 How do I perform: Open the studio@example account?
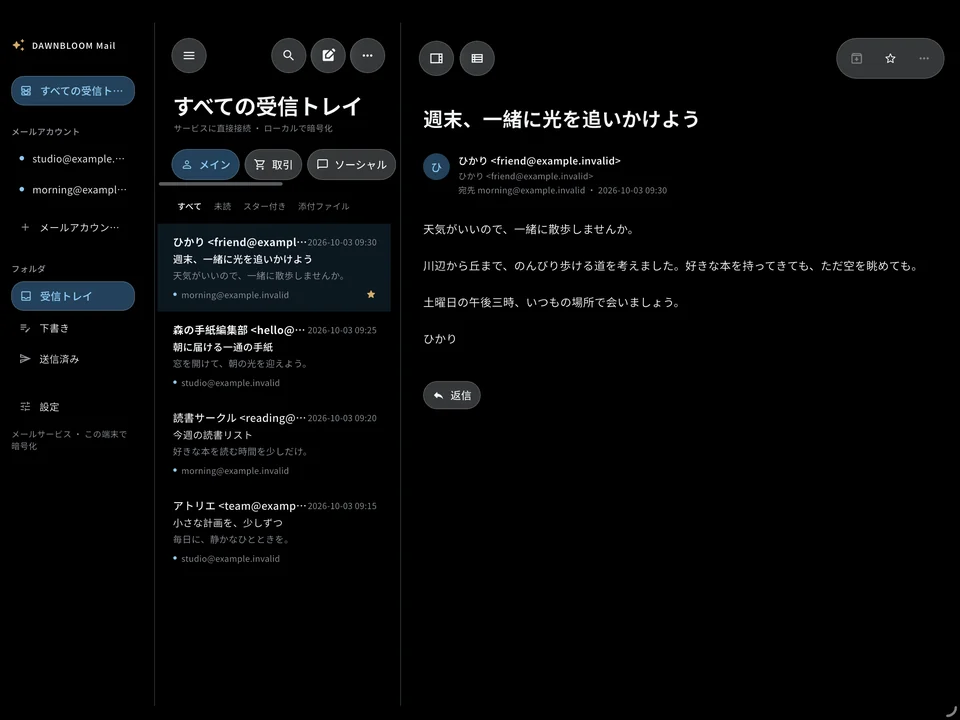coord(73,159)
